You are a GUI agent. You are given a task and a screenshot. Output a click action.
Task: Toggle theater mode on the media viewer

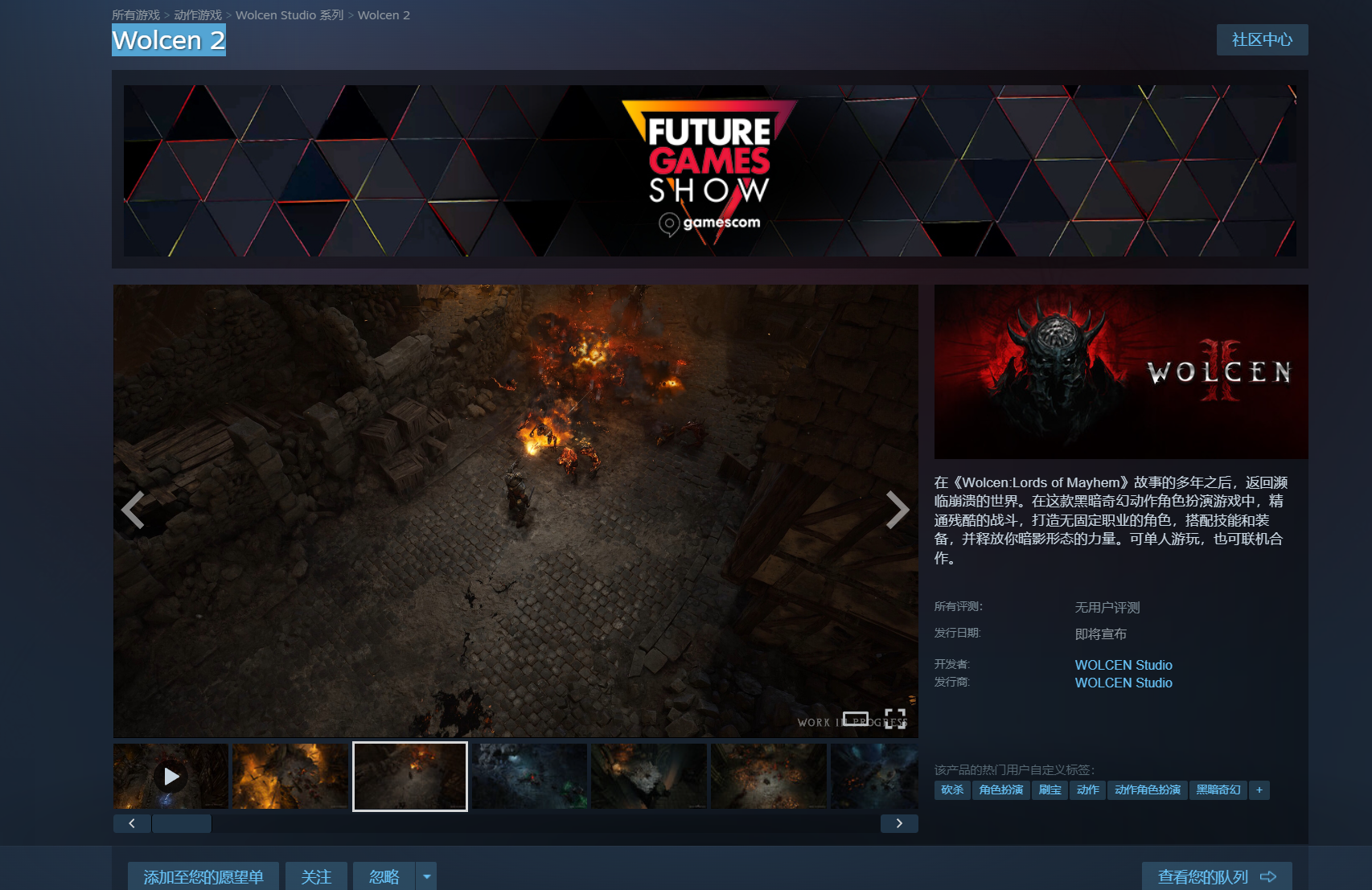pos(856,718)
